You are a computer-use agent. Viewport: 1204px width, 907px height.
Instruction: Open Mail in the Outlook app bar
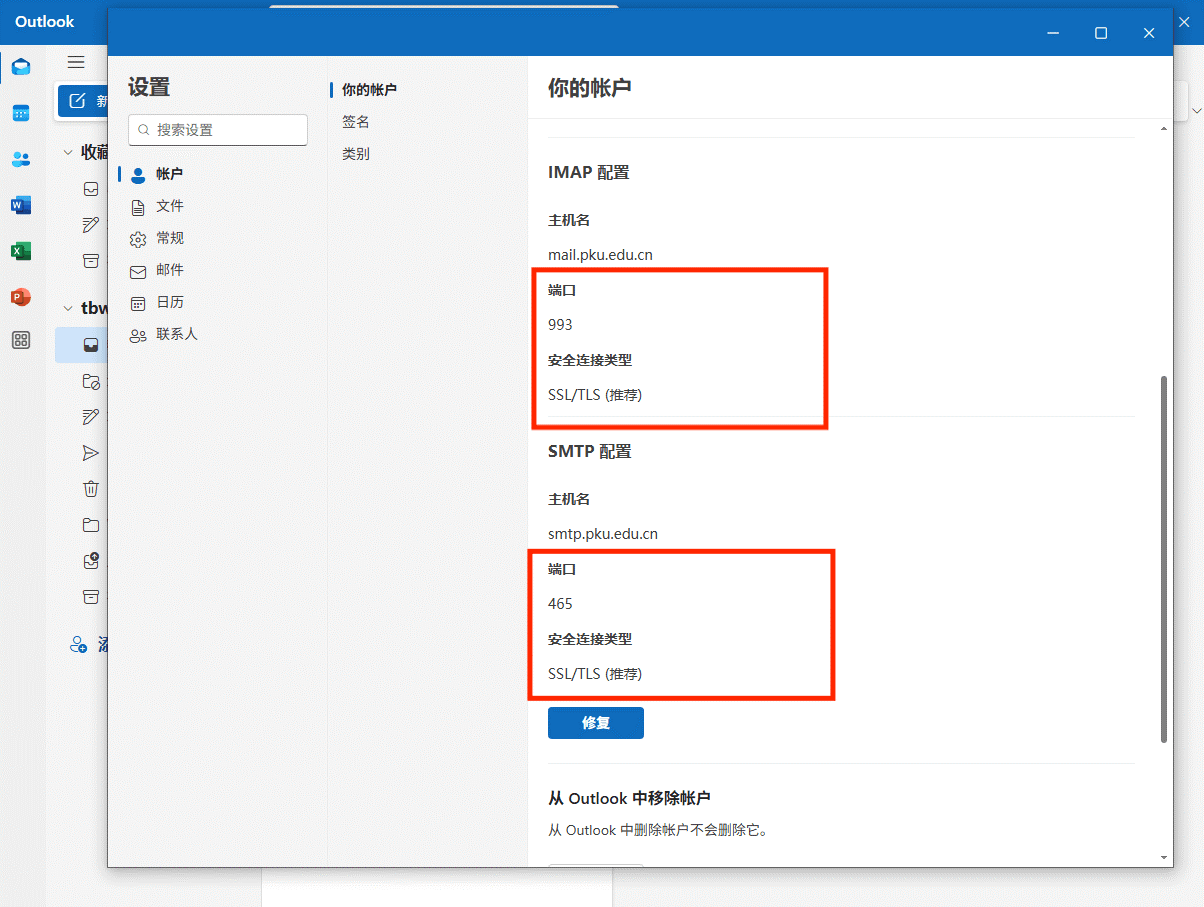click(x=21, y=67)
